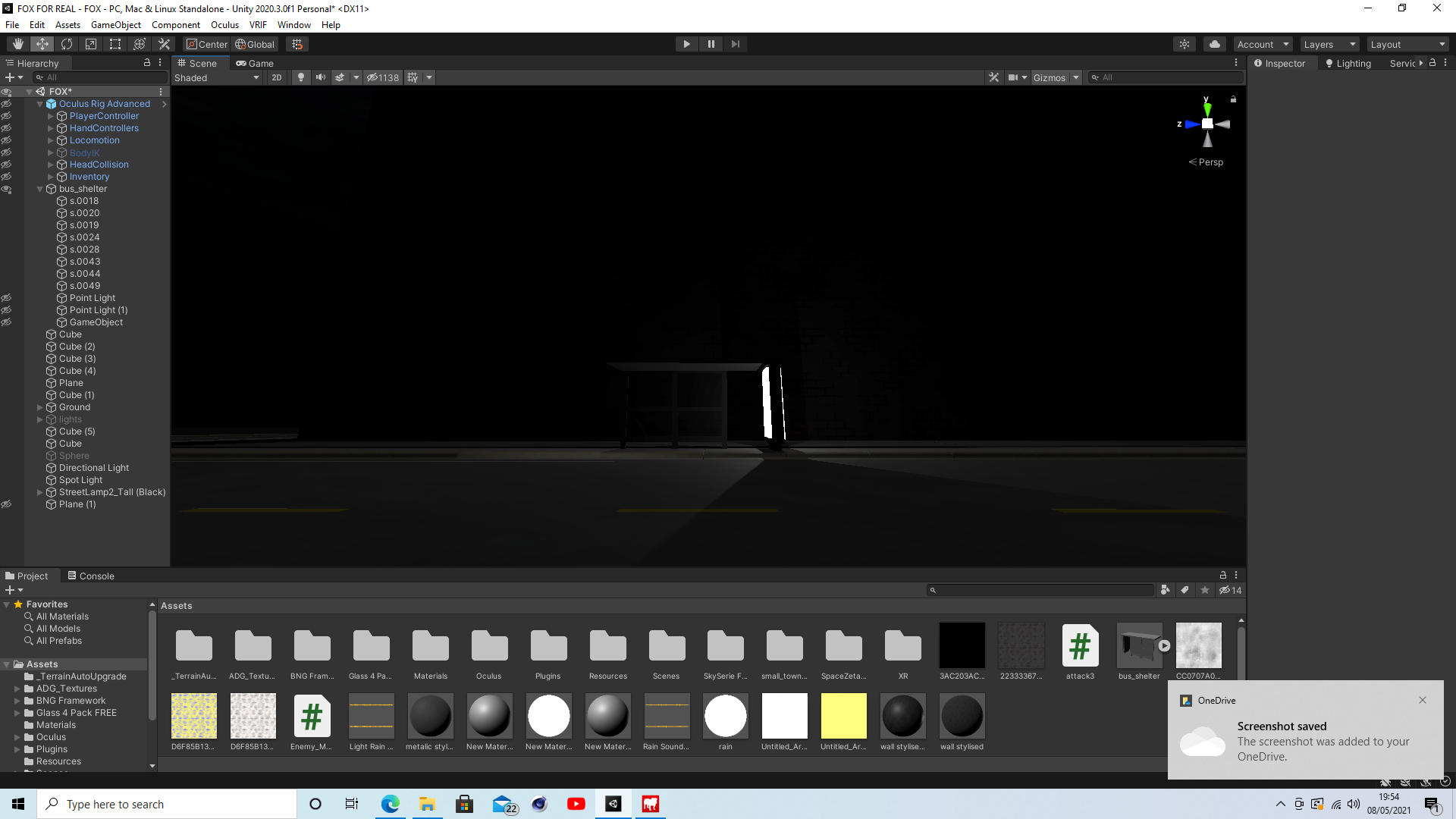The image size is (1456, 819).
Task: Select the Move tool
Action: click(x=42, y=44)
